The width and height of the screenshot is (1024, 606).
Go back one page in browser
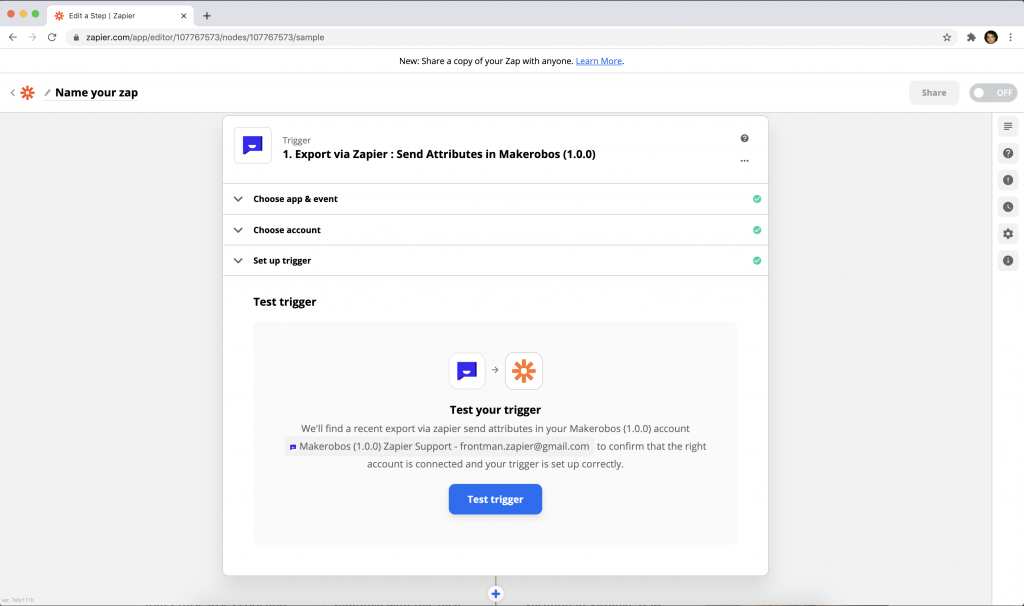coord(13,37)
